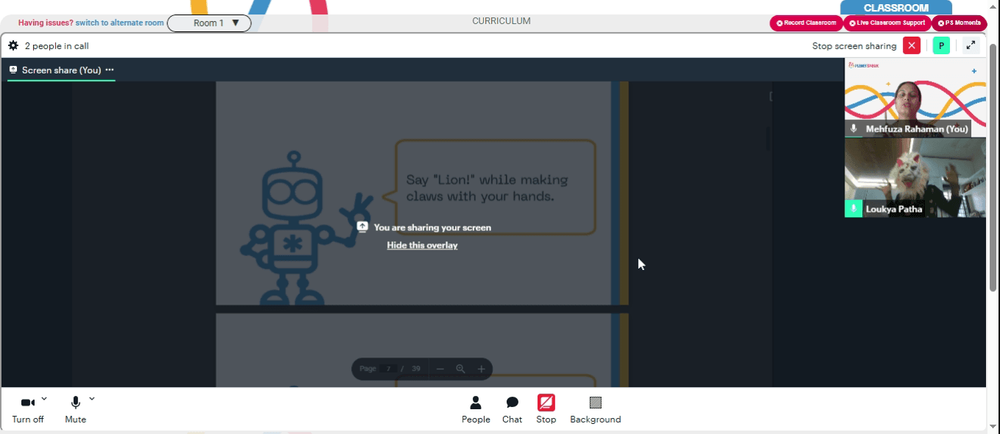The width and height of the screenshot is (1000, 434).
Task: Click 2 people in call text
Action: point(57,46)
